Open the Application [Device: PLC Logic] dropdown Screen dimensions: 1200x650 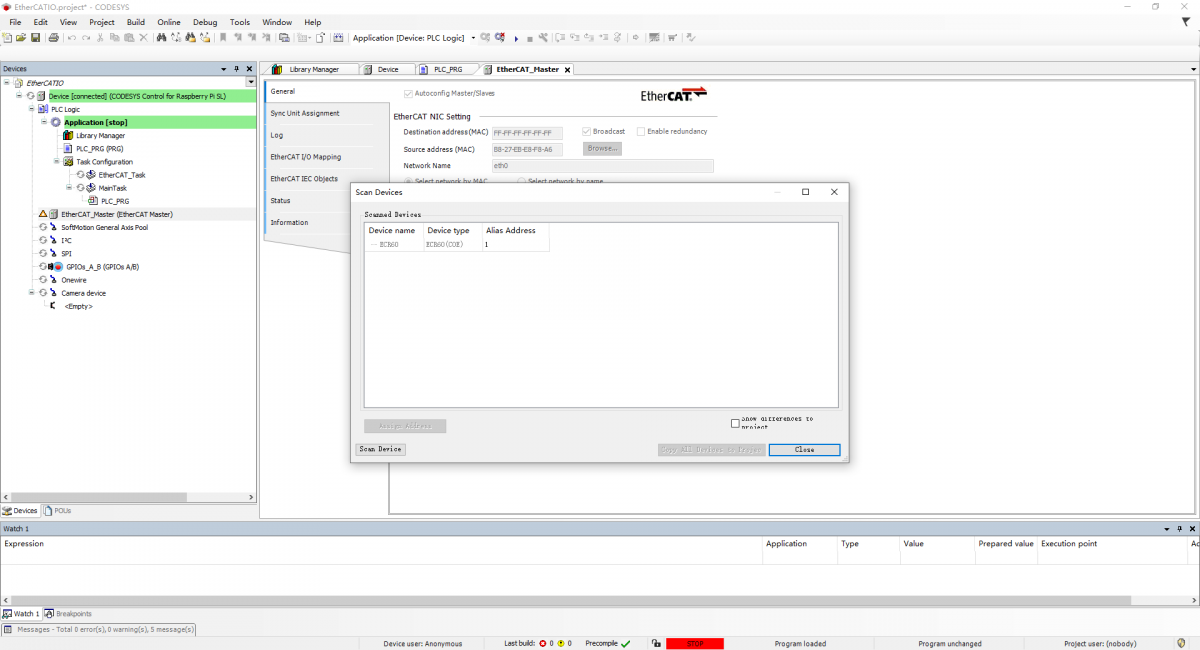click(x=473, y=38)
